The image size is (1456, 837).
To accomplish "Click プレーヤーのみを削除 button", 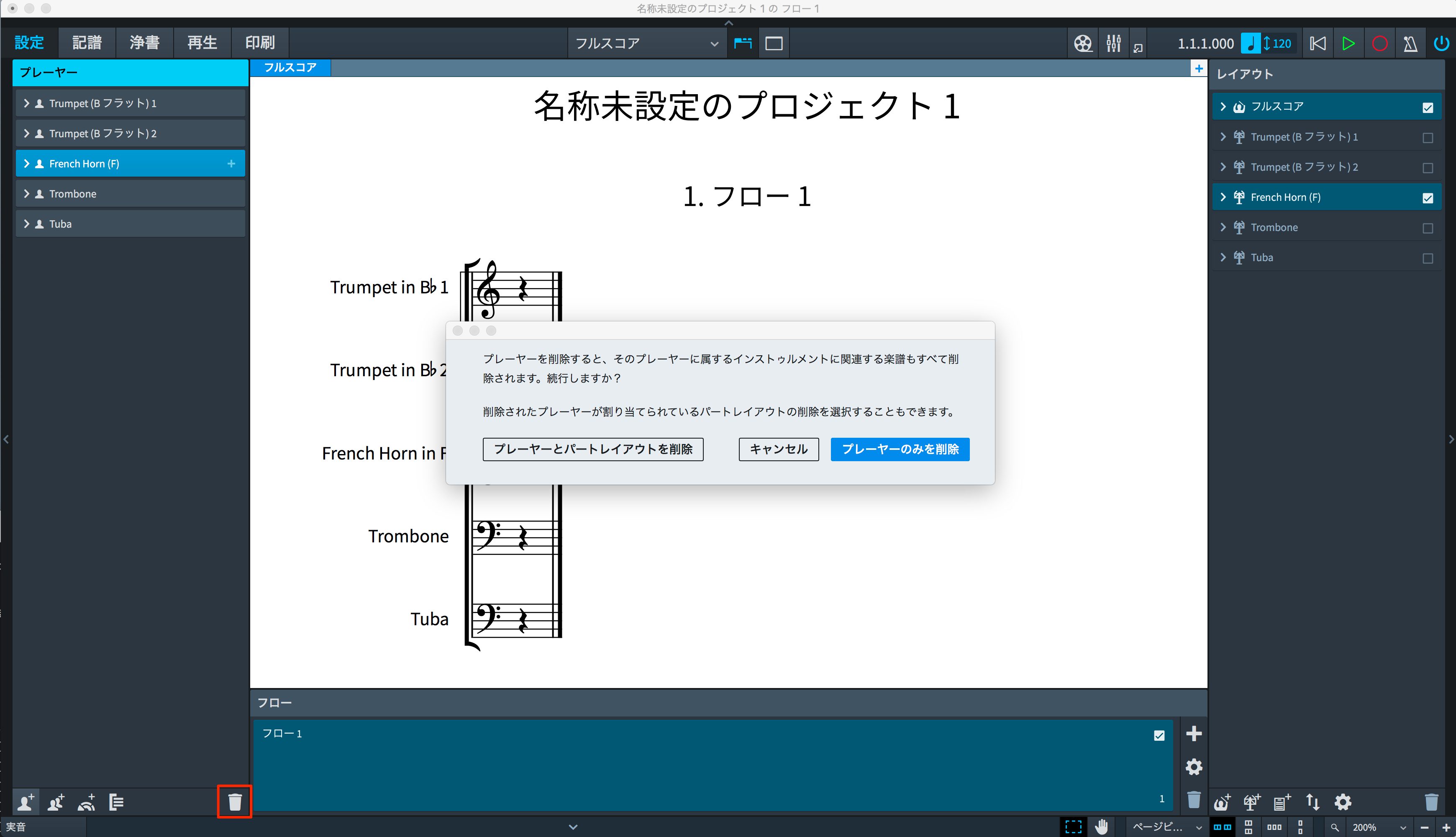I will tap(900, 449).
